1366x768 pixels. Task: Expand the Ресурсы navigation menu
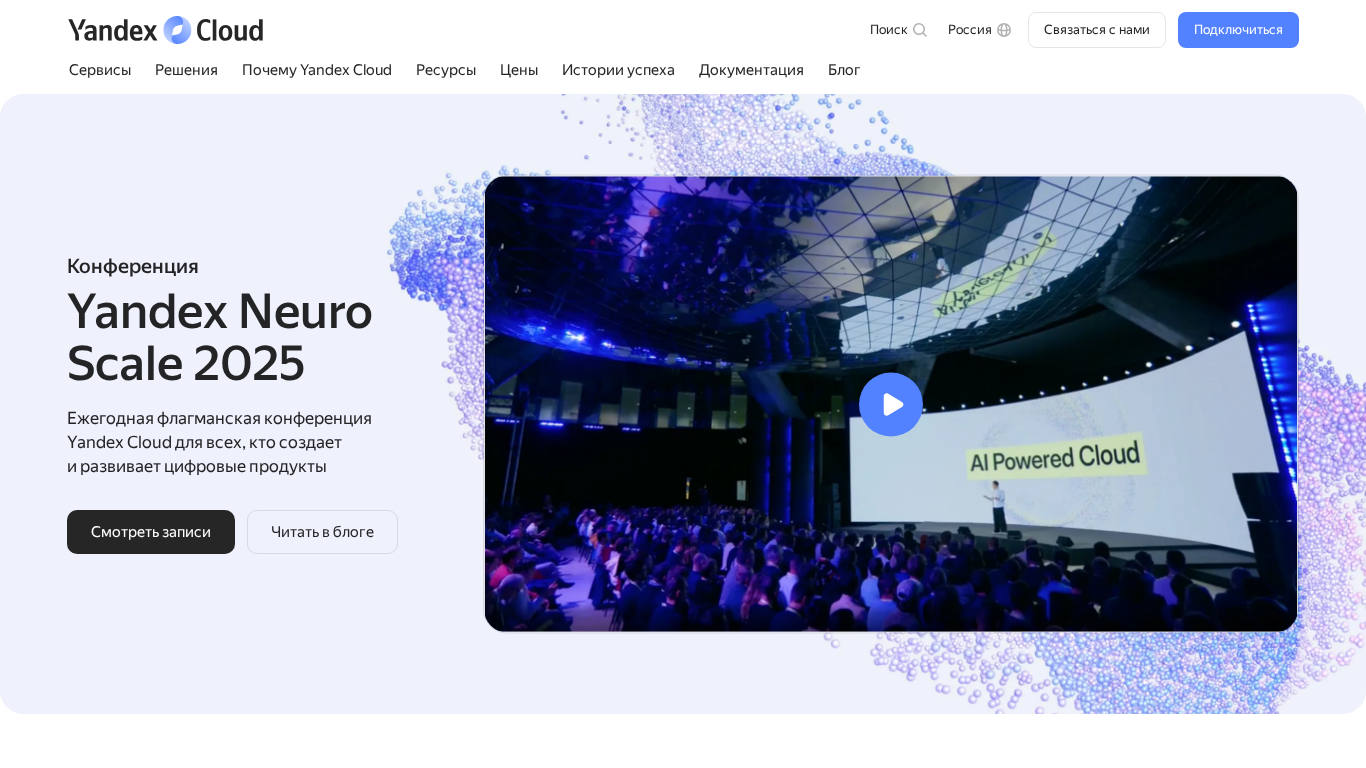446,70
